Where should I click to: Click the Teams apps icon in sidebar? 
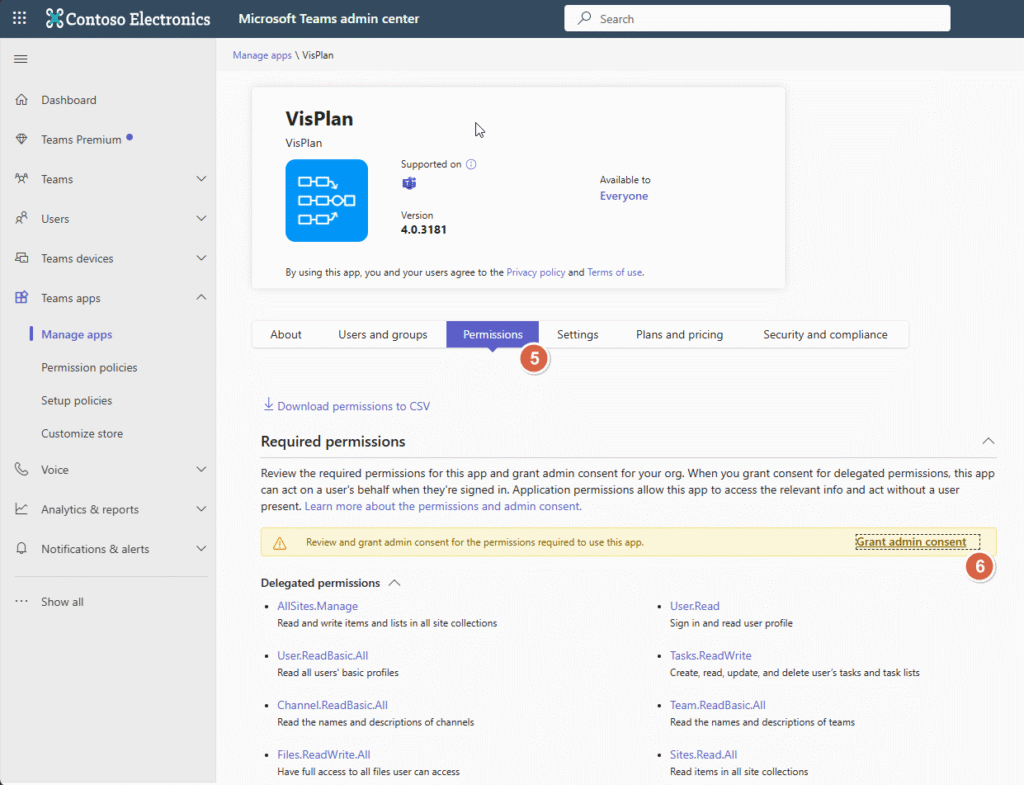pos(22,297)
